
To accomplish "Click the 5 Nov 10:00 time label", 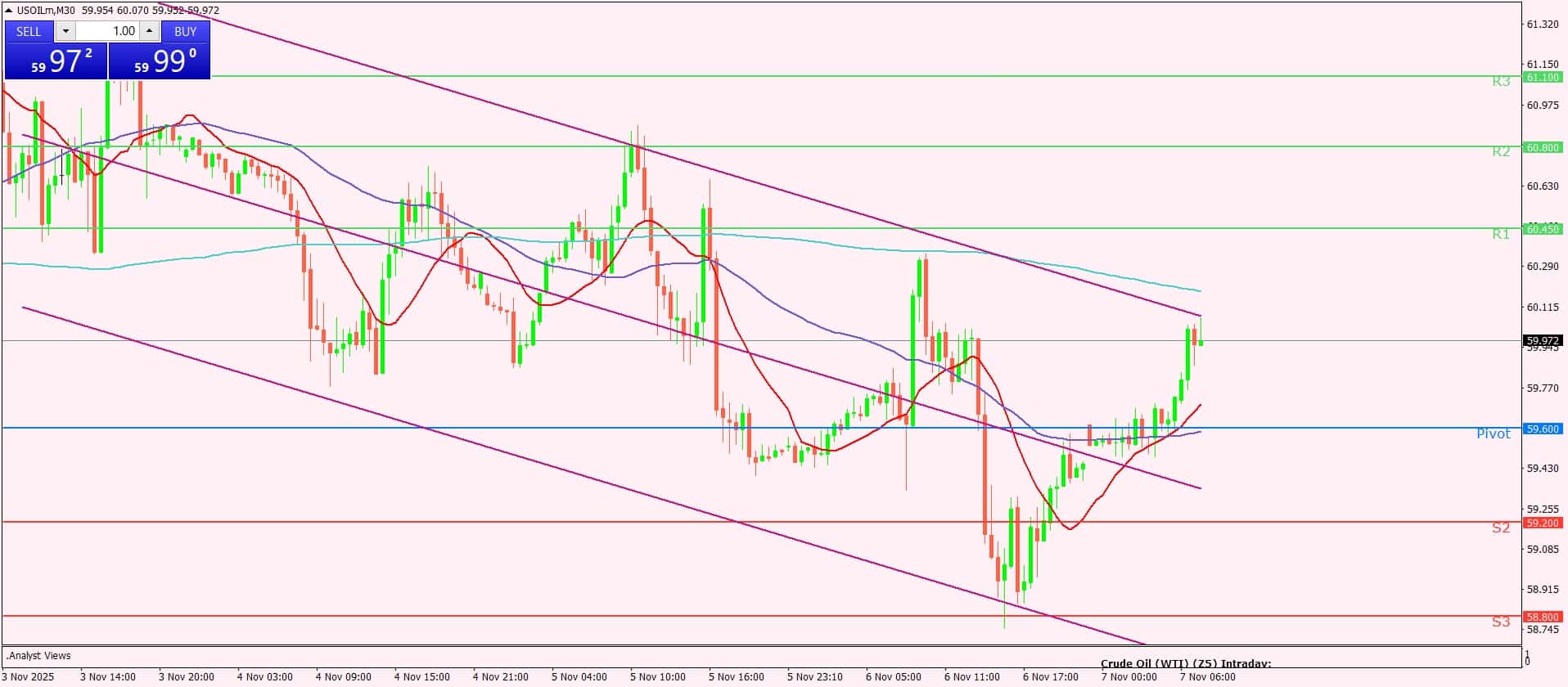I will [658, 677].
